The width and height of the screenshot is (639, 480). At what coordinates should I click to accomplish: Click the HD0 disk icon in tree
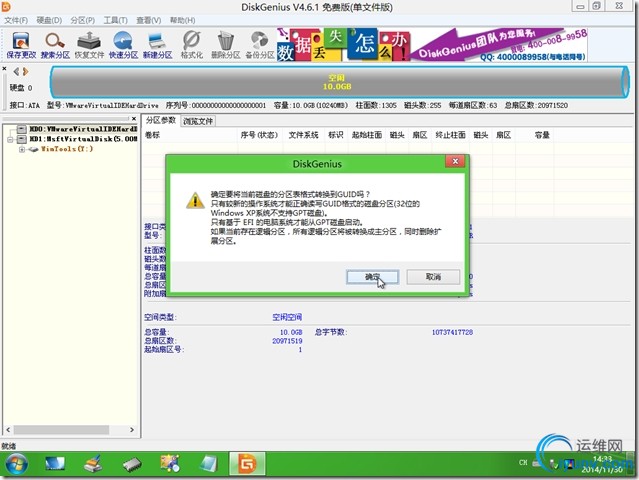pyautogui.click(x=22, y=129)
